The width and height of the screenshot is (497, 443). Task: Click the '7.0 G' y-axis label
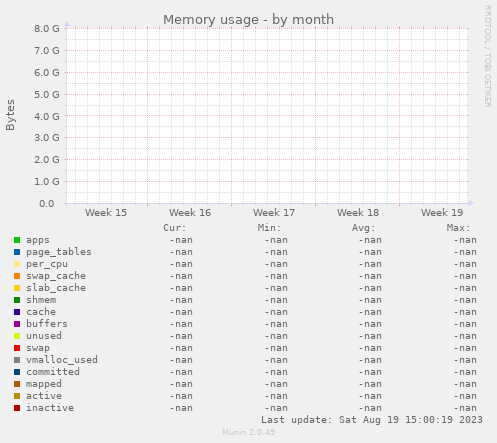click(47, 51)
